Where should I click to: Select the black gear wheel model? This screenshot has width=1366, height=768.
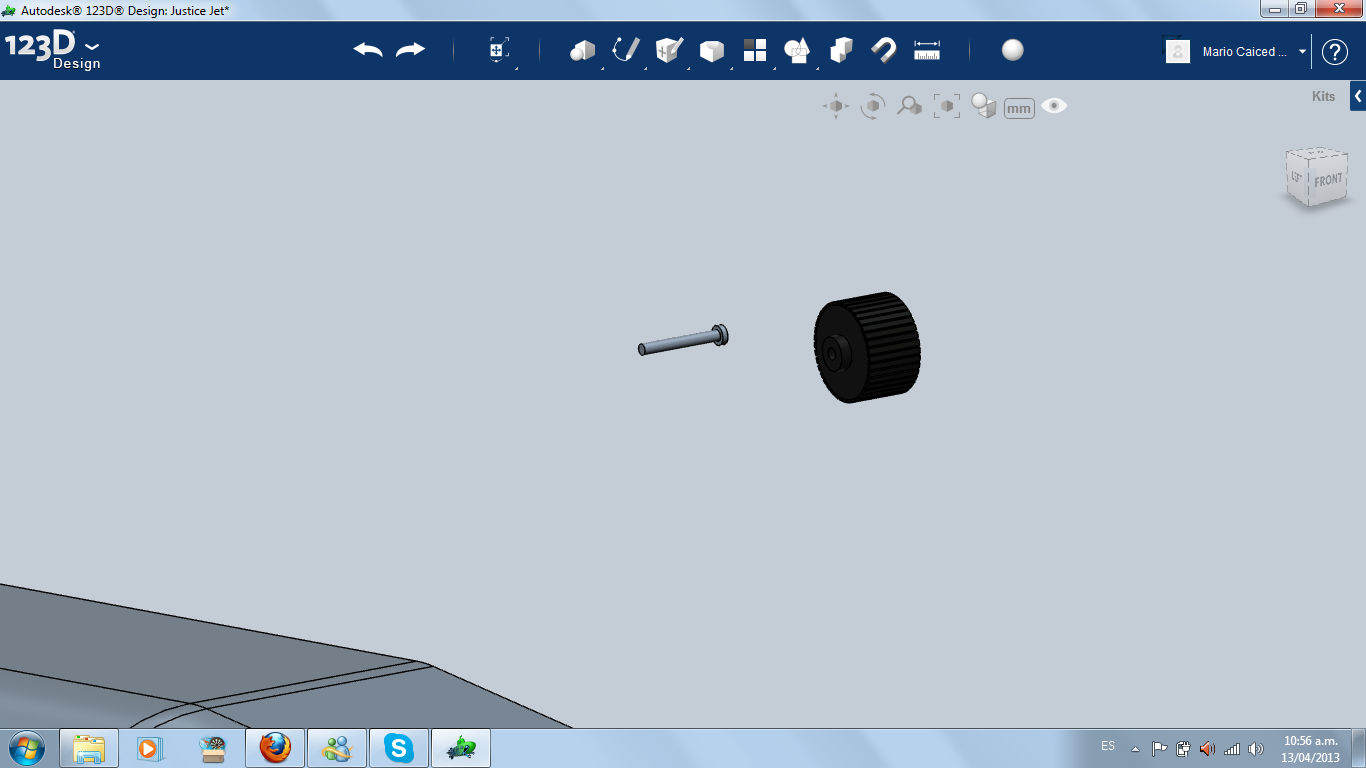pyautogui.click(x=867, y=347)
